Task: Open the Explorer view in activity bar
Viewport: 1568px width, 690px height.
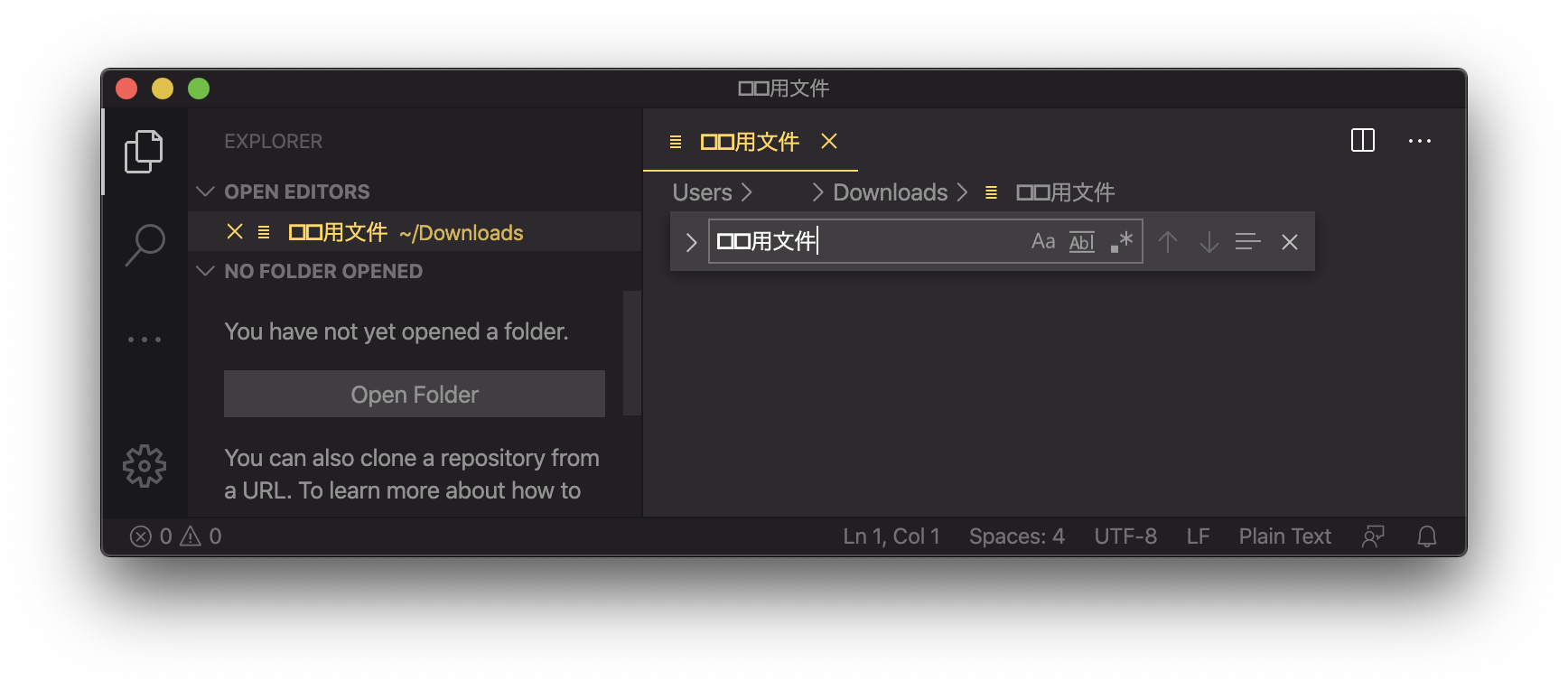Action: 145,151
